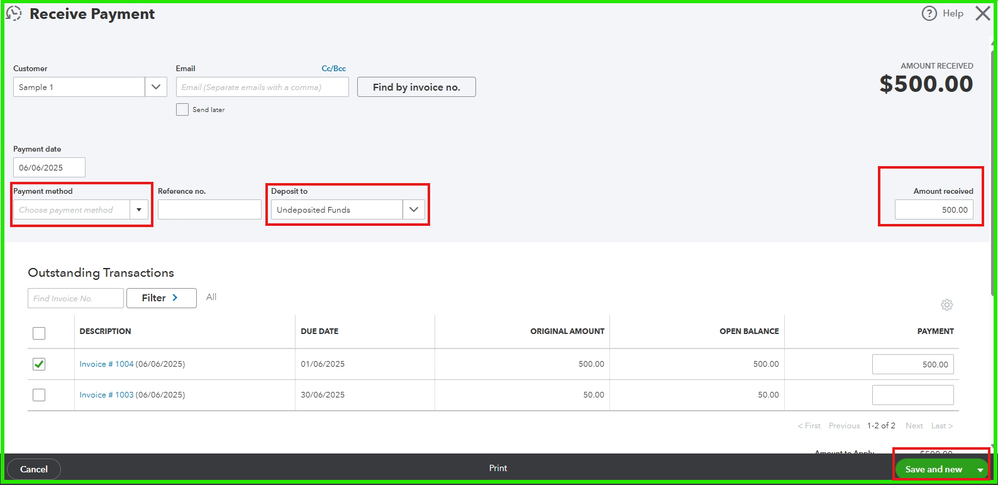Click the ORIGINAL AMOUNT column header
The image size is (998, 485).
click(567, 331)
